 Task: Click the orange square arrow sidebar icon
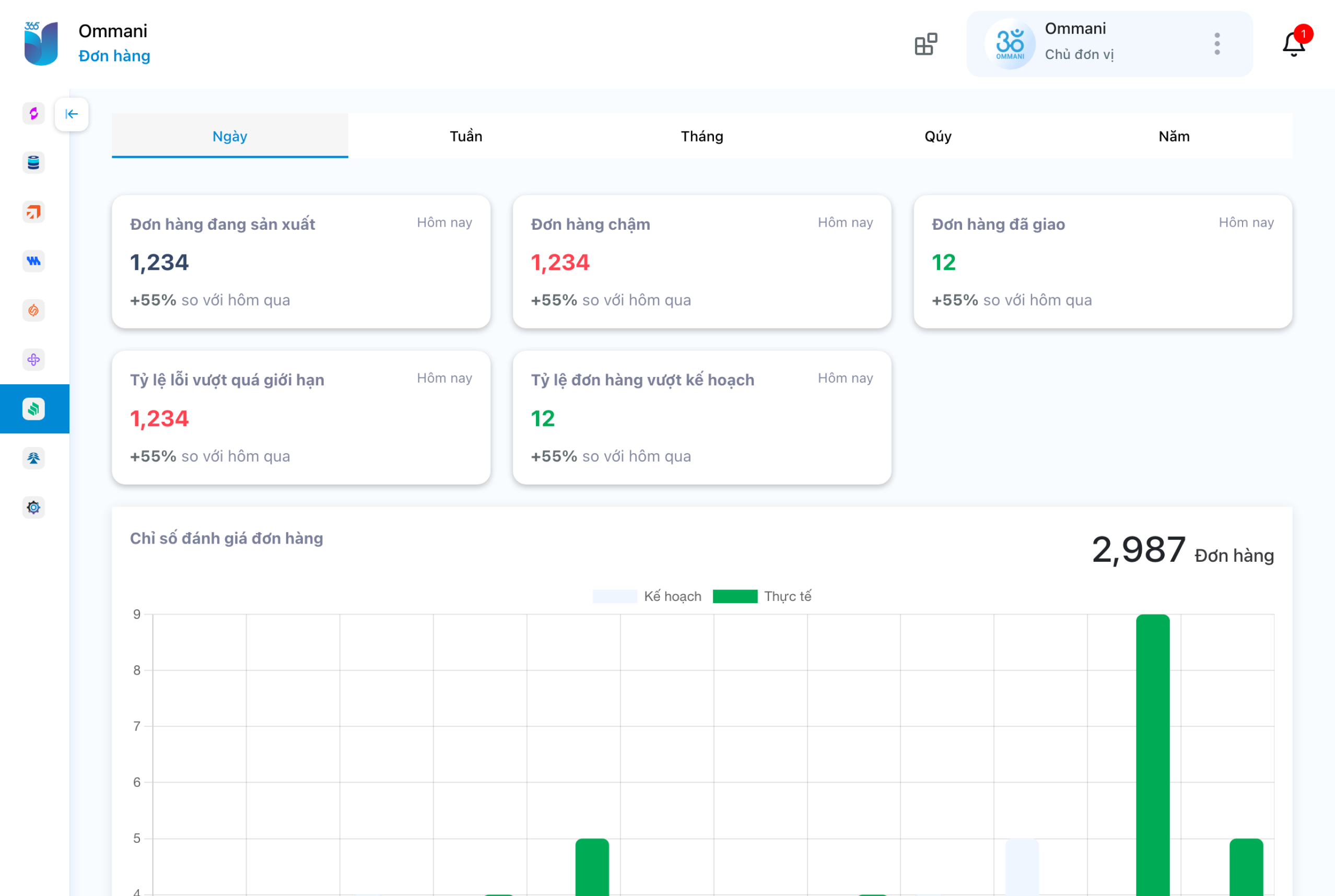click(34, 212)
